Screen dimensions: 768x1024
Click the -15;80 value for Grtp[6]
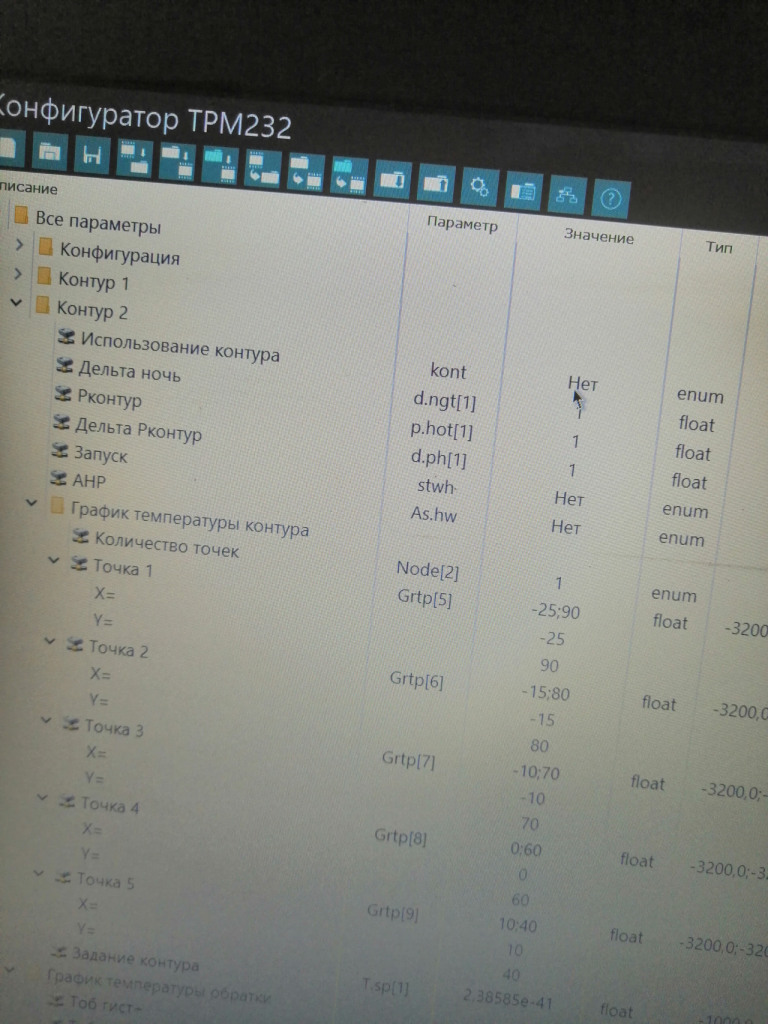(x=546, y=692)
